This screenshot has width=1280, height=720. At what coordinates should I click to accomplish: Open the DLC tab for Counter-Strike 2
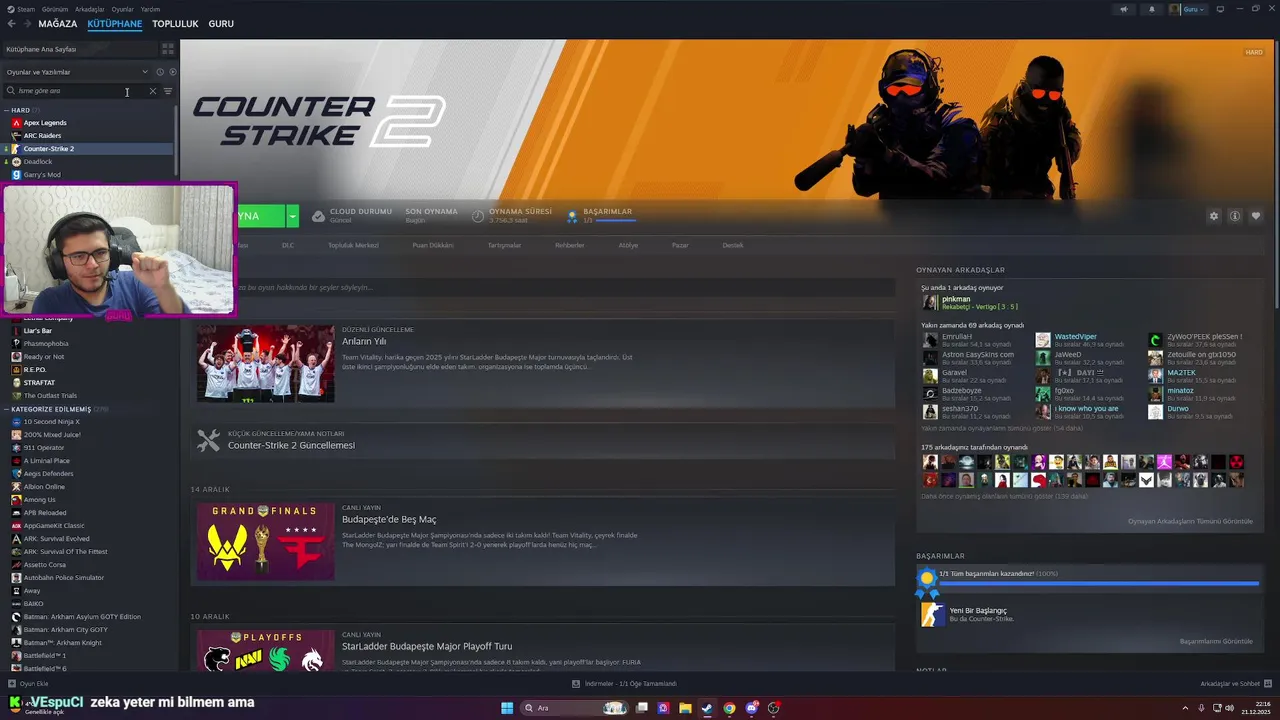(288, 245)
